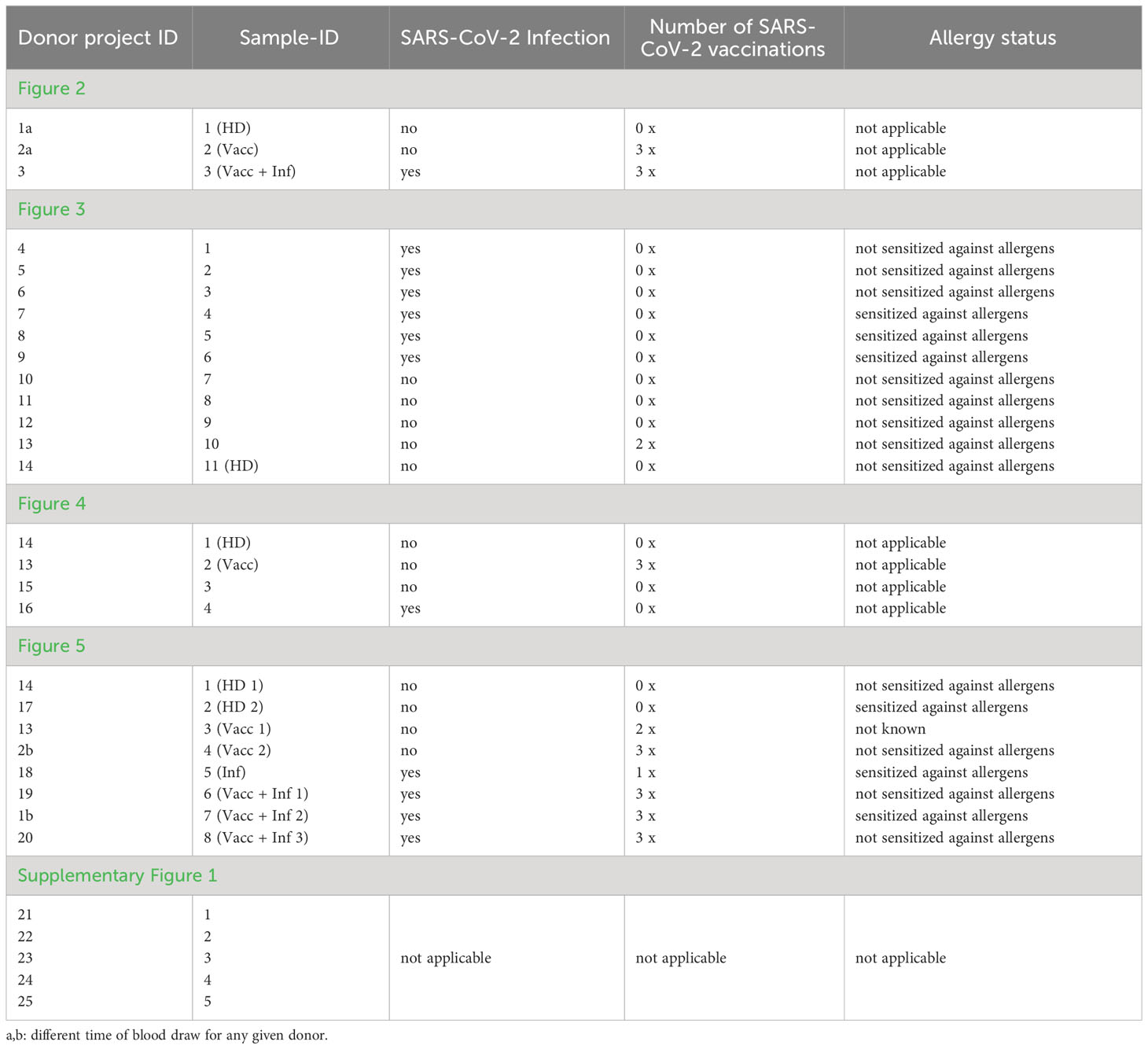Click donor ID 1a in Figure 2
1148x1049 pixels.
pyautogui.click(x=25, y=128)
